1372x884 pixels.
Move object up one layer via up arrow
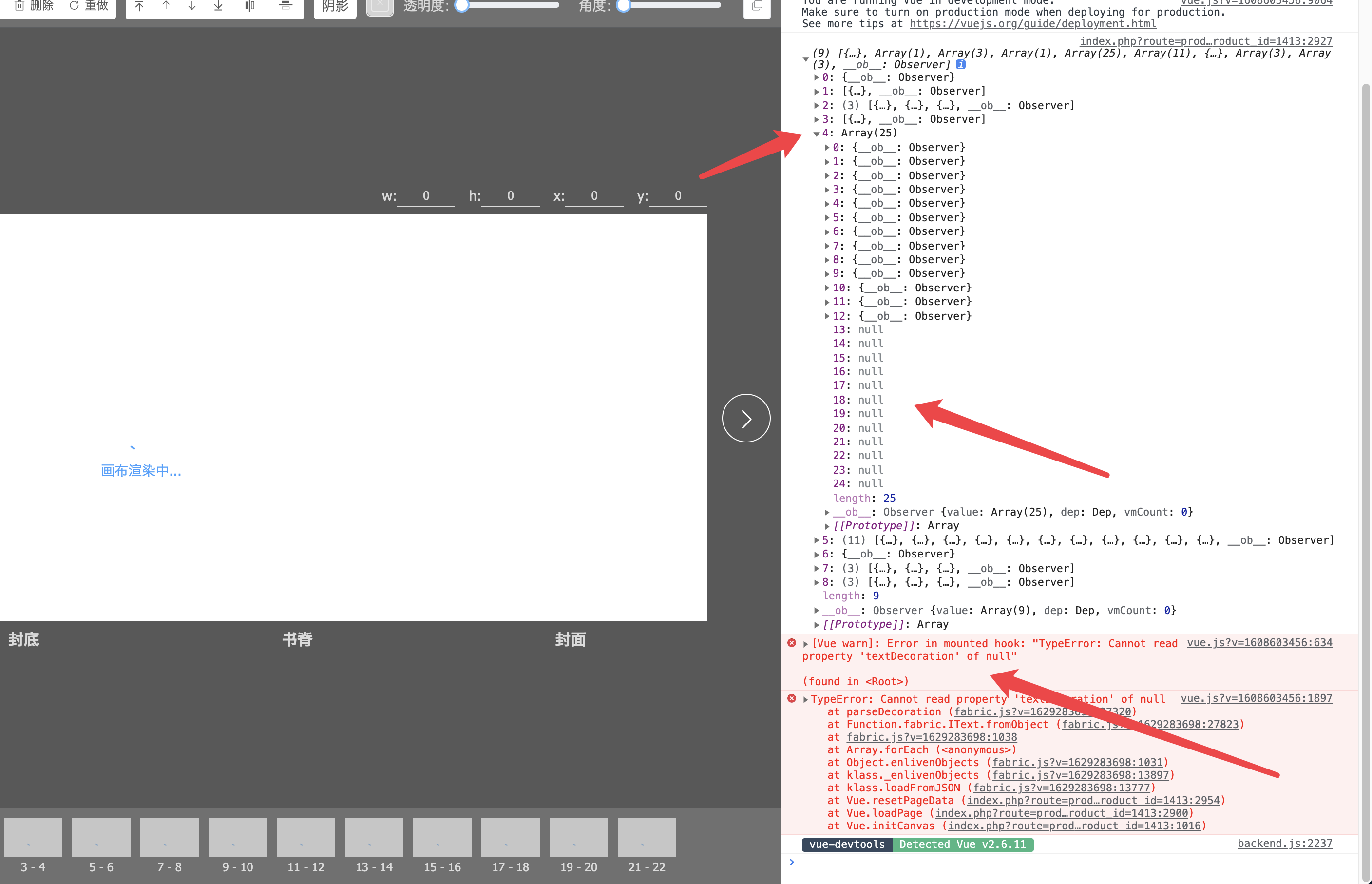[x=166, y=6]
